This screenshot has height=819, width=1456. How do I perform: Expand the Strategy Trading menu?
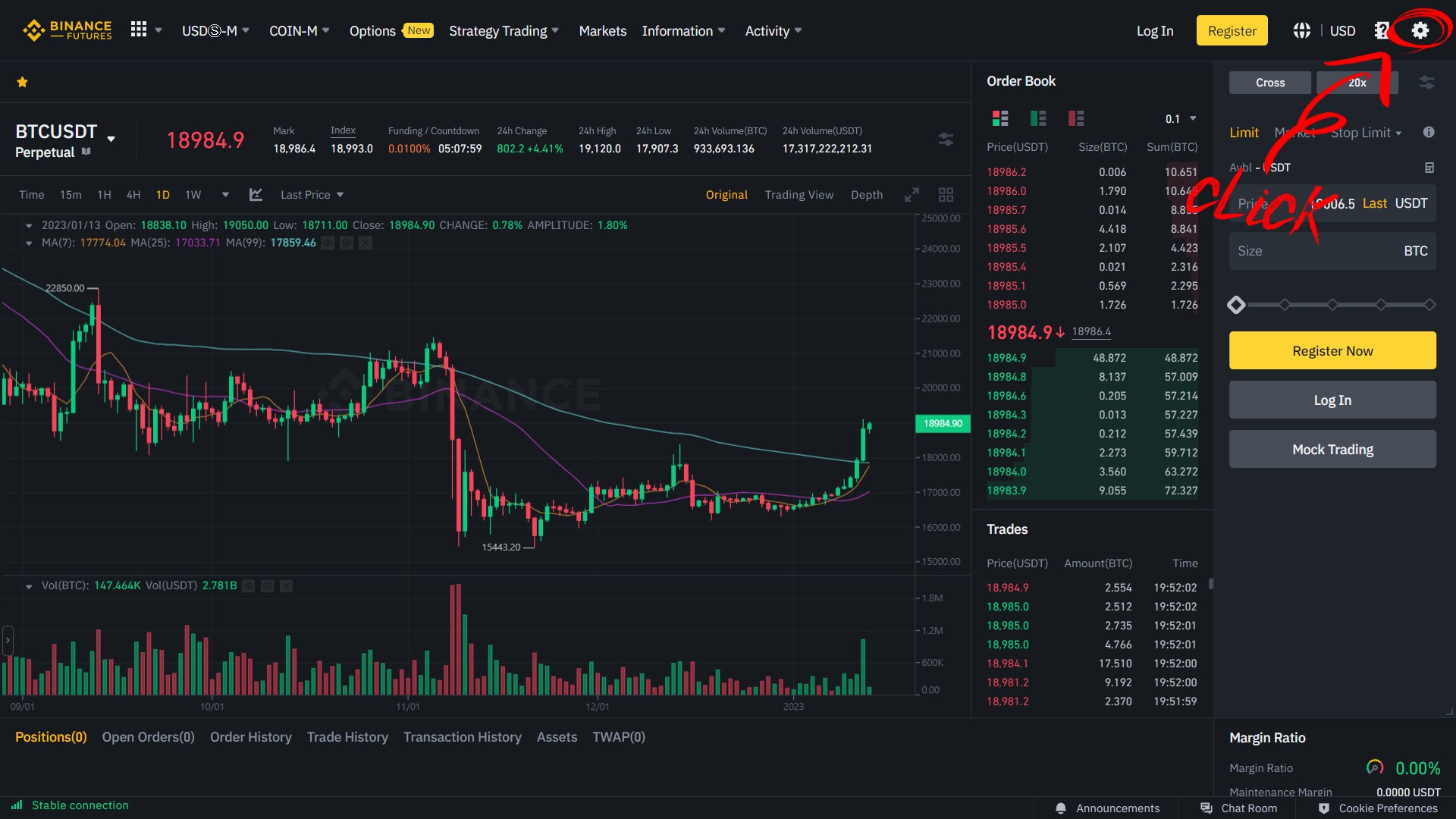tap(504, 31)
